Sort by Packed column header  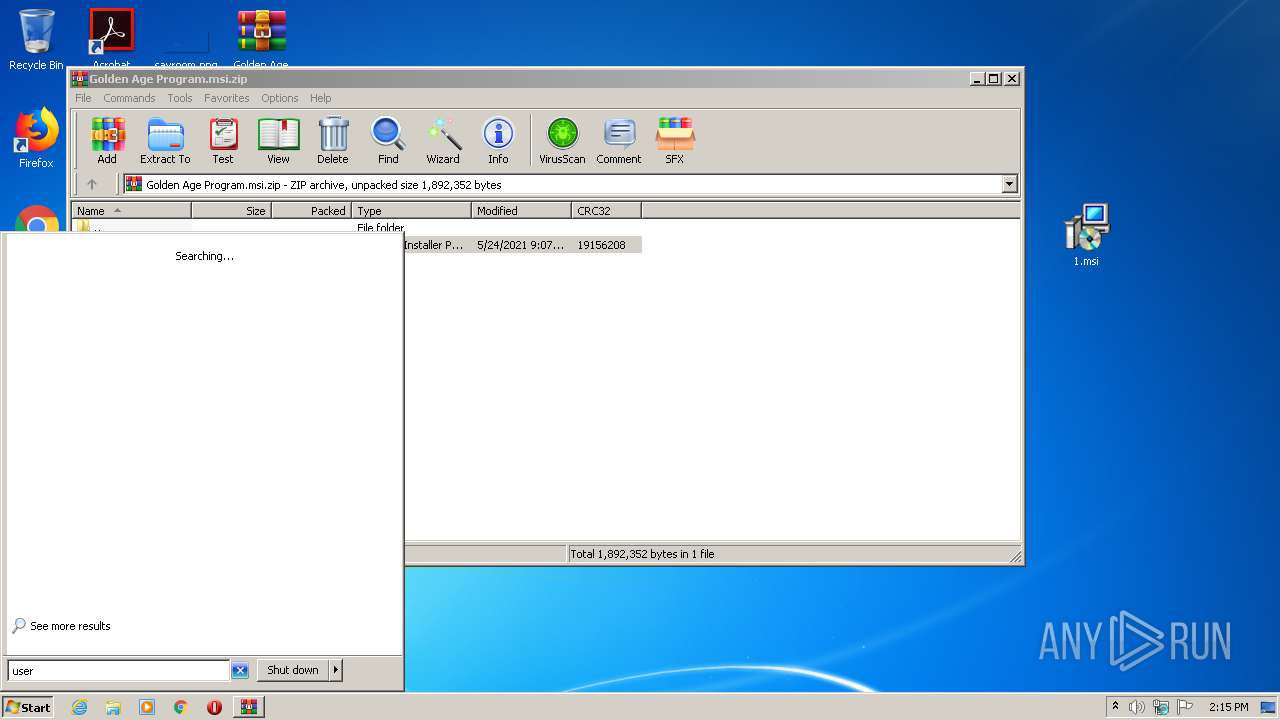coord(311,210)
